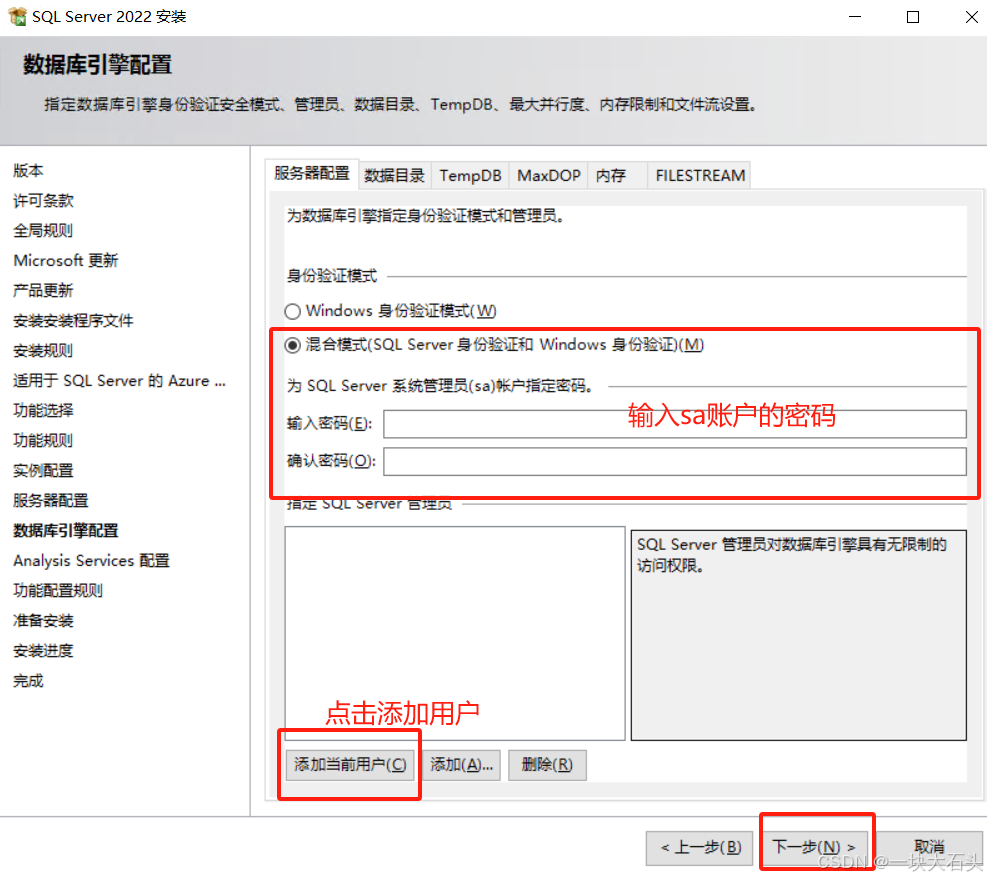Click 功能选择 step in the sidebar
The width and height of the screenshot is (987, 880).
[43, 410]
